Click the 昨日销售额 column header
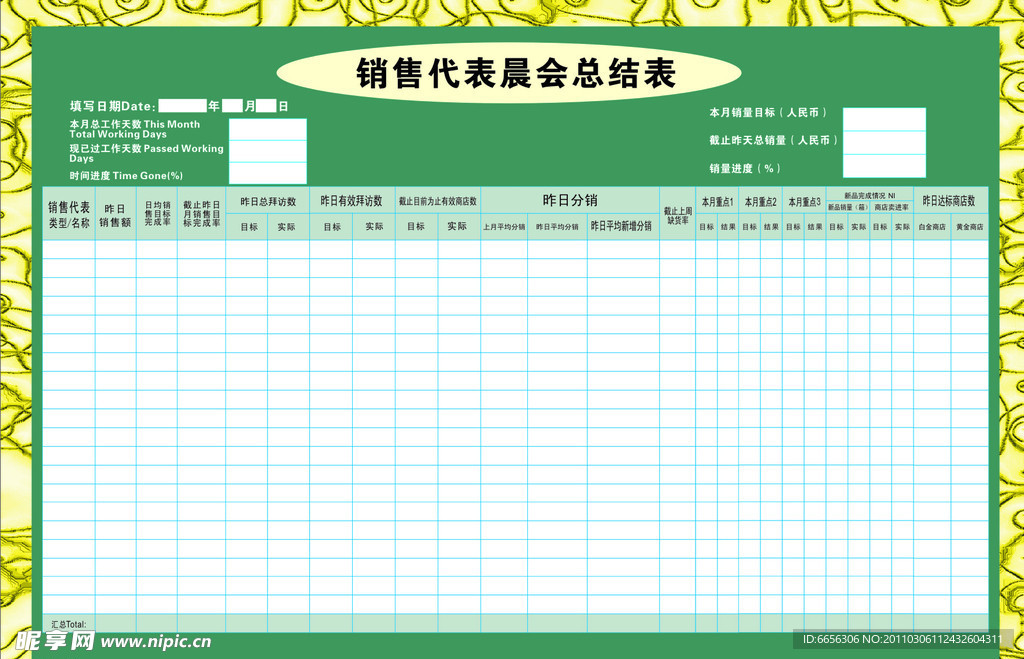Image resolution: width=1024 pixels, height=659 pixels. pyautogui.click(x=115, y=215)
